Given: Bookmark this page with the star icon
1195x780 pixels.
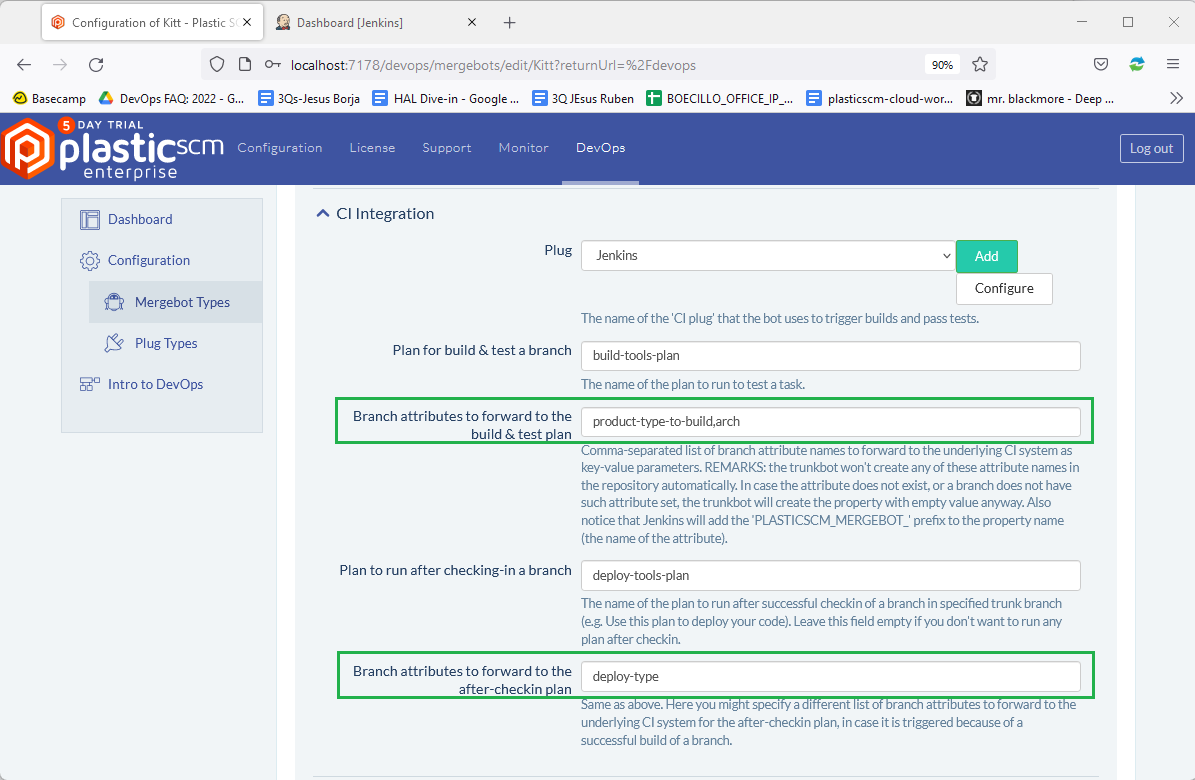Looking at the screenshot, I should (x=980, y=64).
